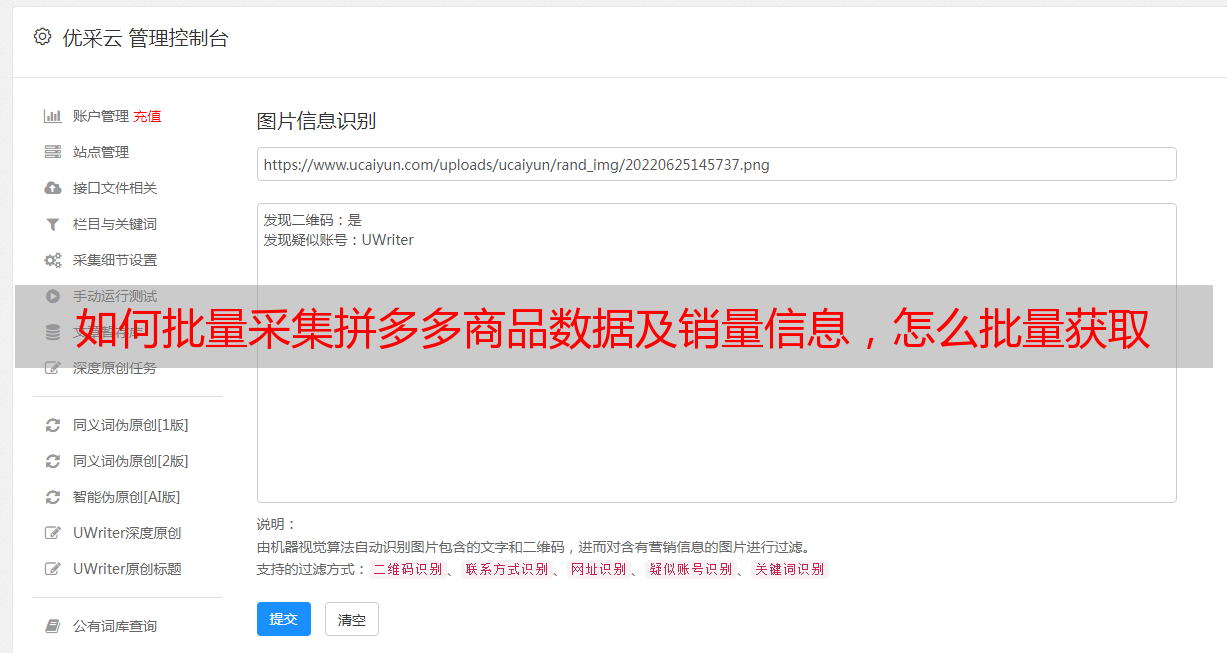Click the 联系方式识别 filter tag
The image size is (1227, 653).
click(507, 569)
